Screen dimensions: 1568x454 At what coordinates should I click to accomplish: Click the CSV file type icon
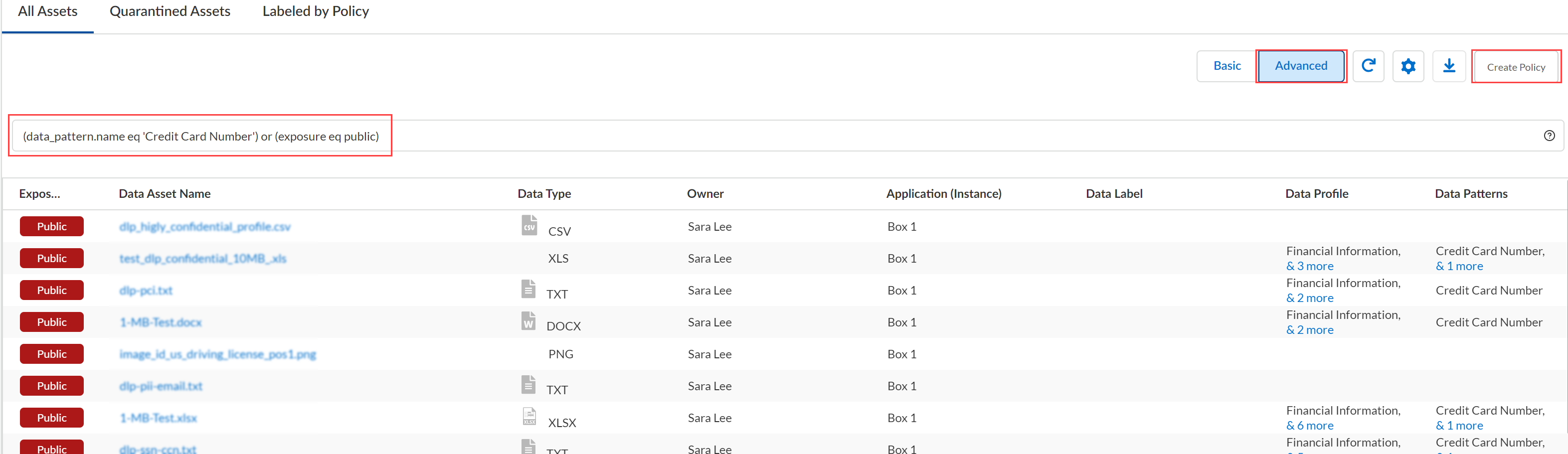(529, 225)
